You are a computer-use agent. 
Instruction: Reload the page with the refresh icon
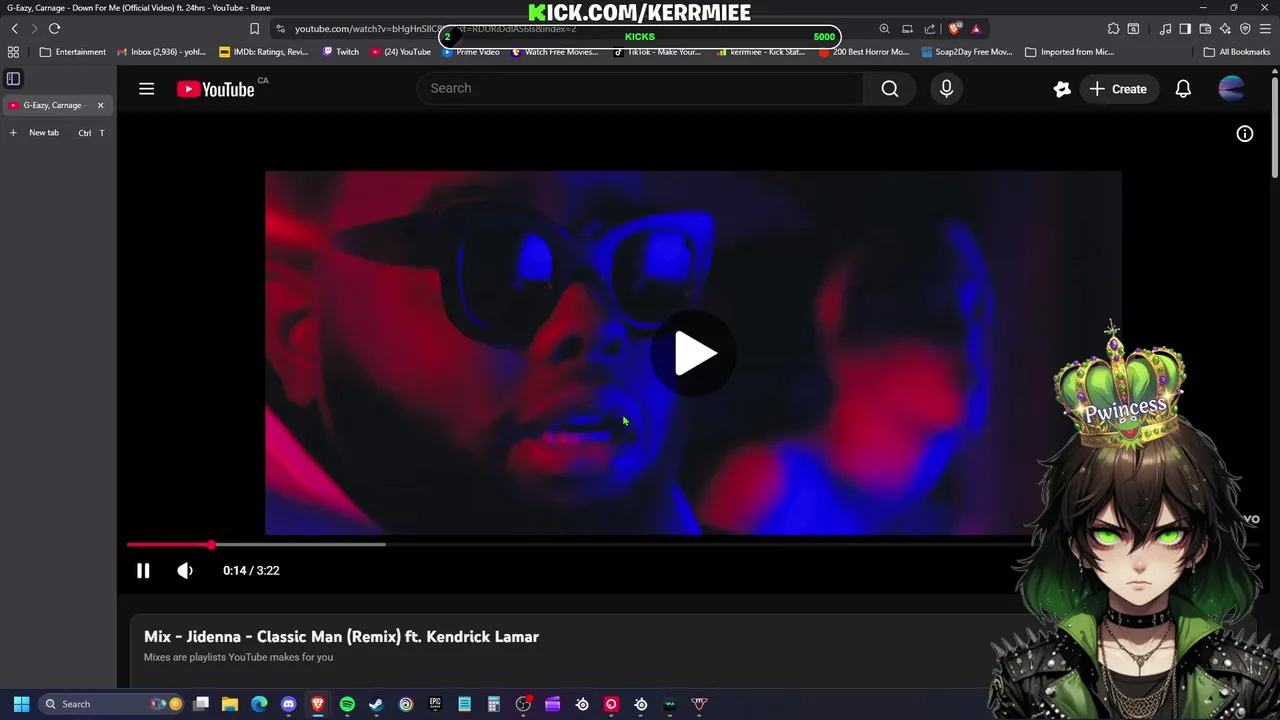pyautogui.click(x=54, y=29)
